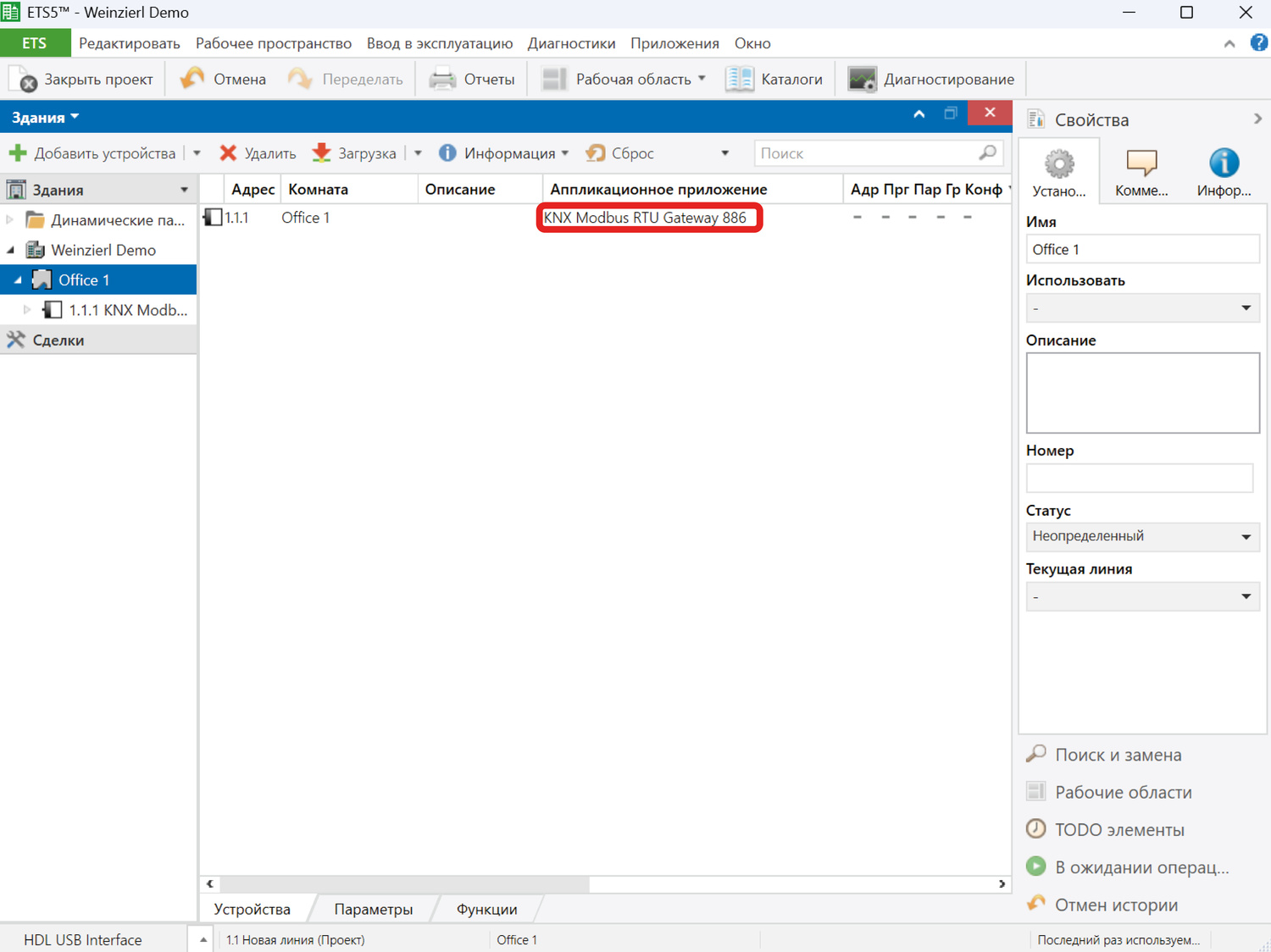The width and height of the screenshot is (1271, 952).
Task: Collapse the Office 1 tree node
Action: pyautogui.click(x=18, y=280)
